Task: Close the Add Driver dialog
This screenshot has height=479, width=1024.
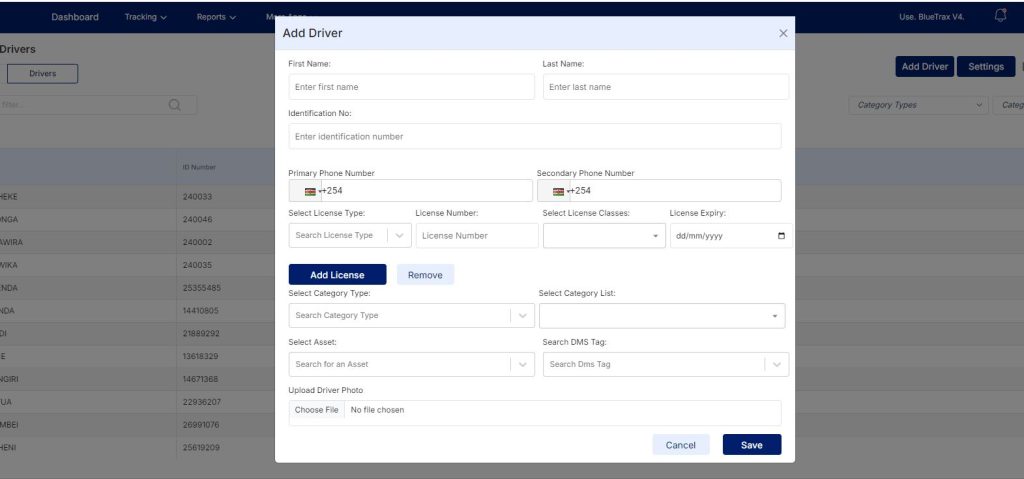Action: (x=783, y=33)
